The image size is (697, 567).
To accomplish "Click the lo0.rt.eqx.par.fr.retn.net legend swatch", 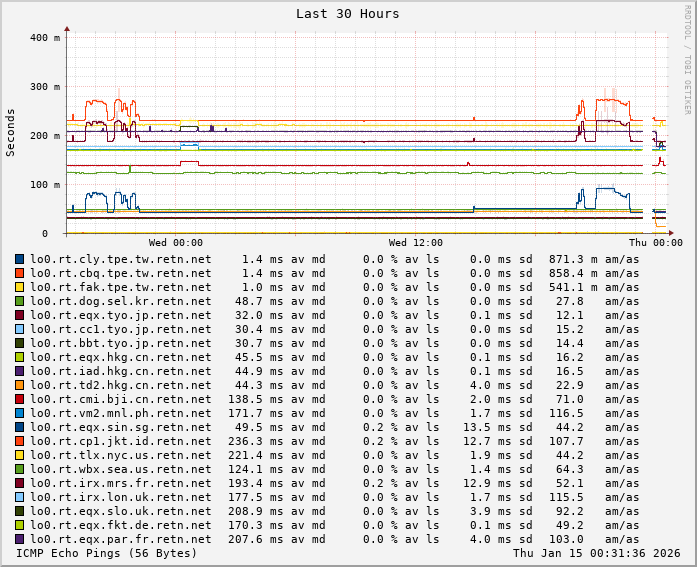I will pyautogui.click(x=19, y=539).
